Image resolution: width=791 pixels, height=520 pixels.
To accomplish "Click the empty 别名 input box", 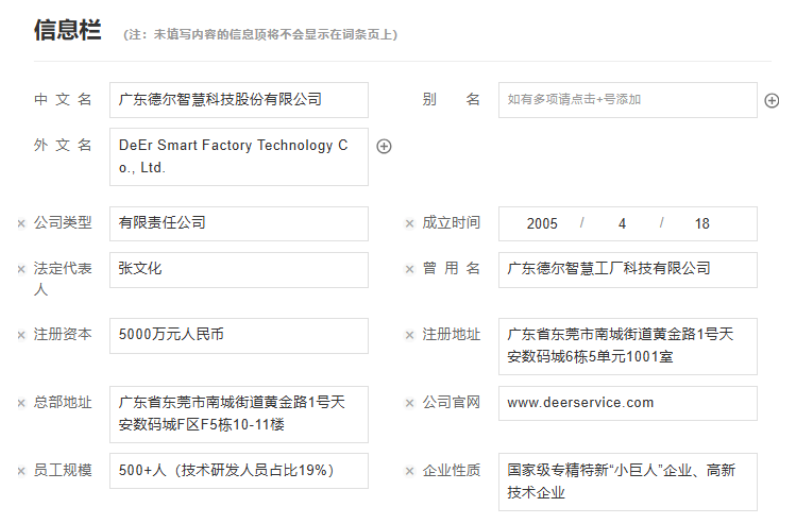I will (627, 100).
